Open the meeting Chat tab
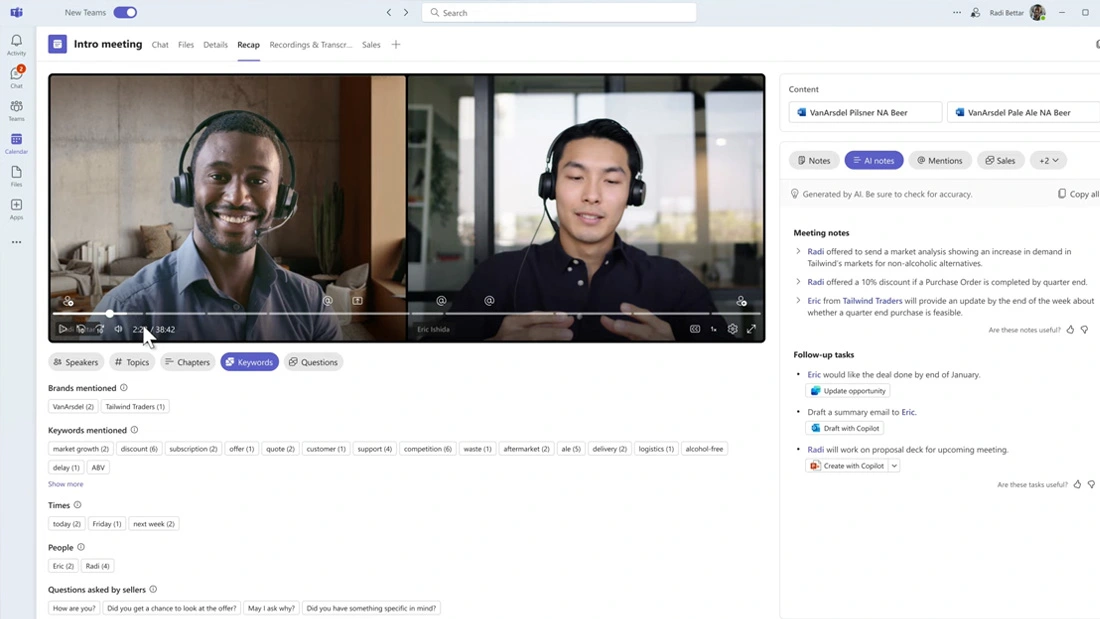This screenshot has width=1100, height=619. [160, 44]
